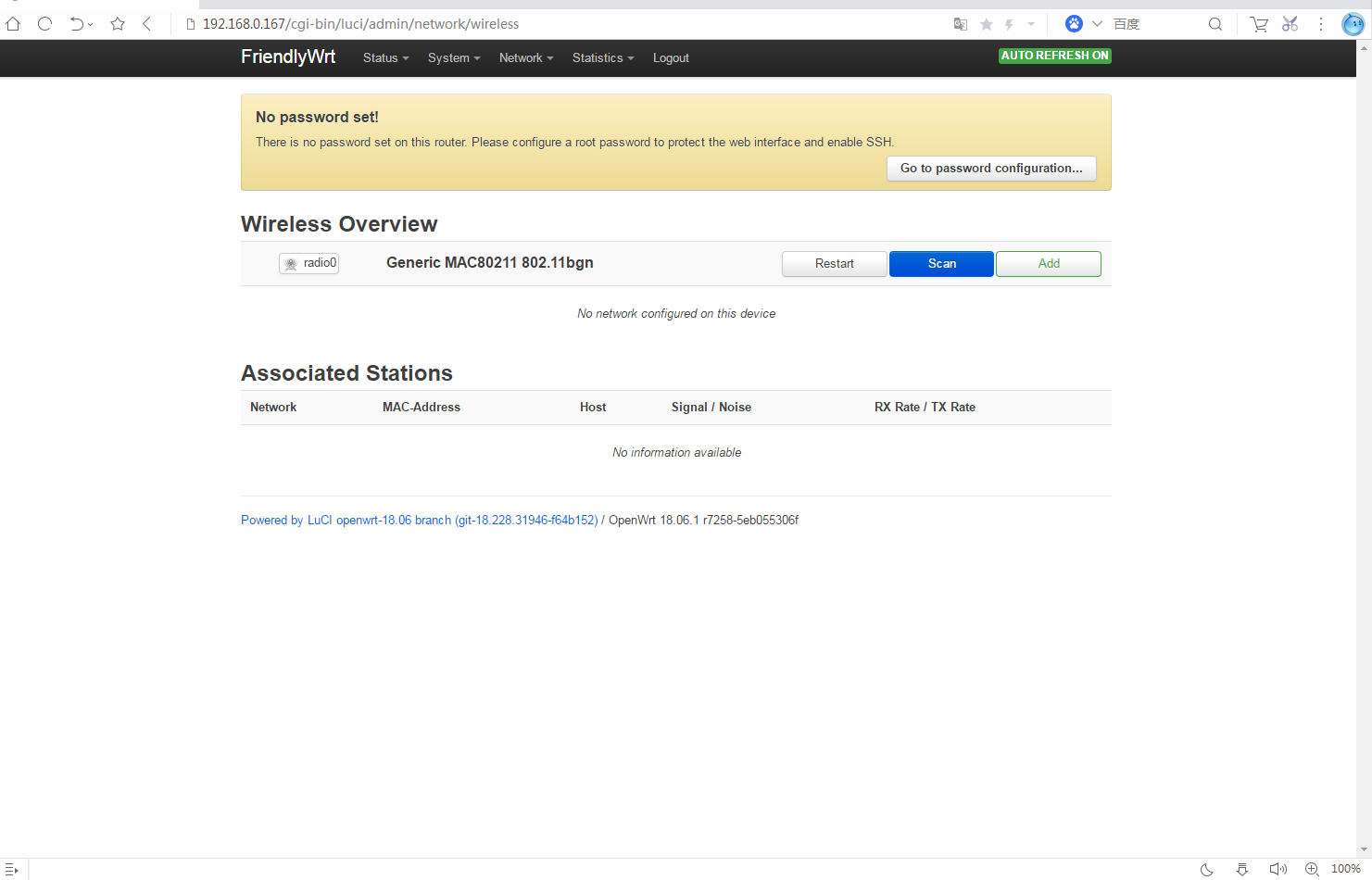Click the gray star in address bar
This screenshot has width=1372, height=880.
pos(987,24)
